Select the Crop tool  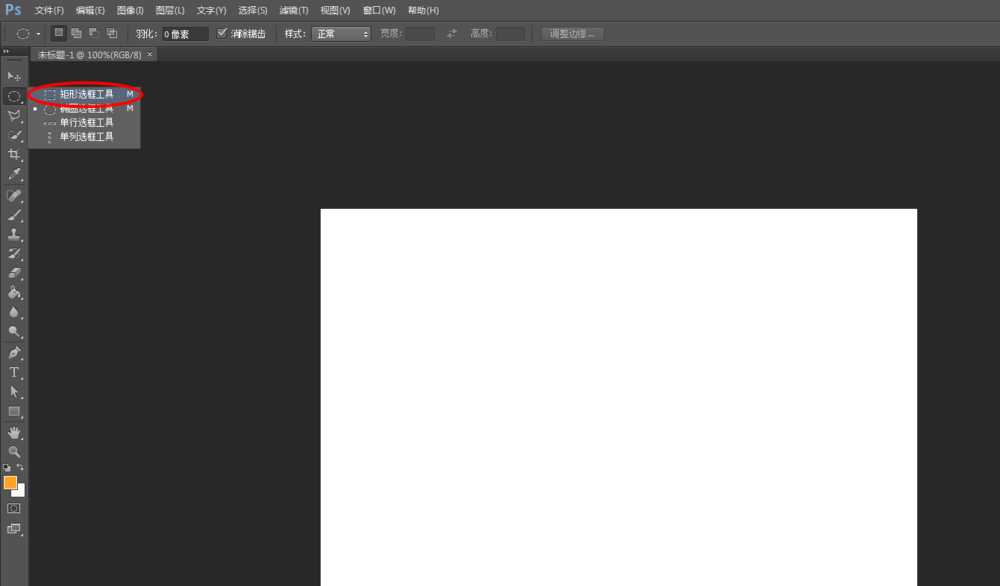pos(13,155)
